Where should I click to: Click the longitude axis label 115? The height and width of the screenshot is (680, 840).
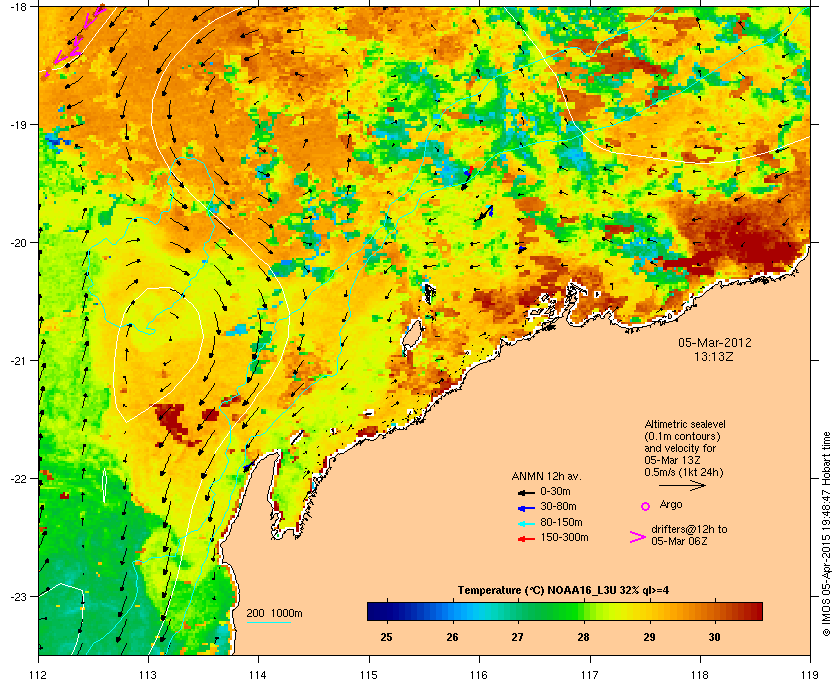(369, 674)
